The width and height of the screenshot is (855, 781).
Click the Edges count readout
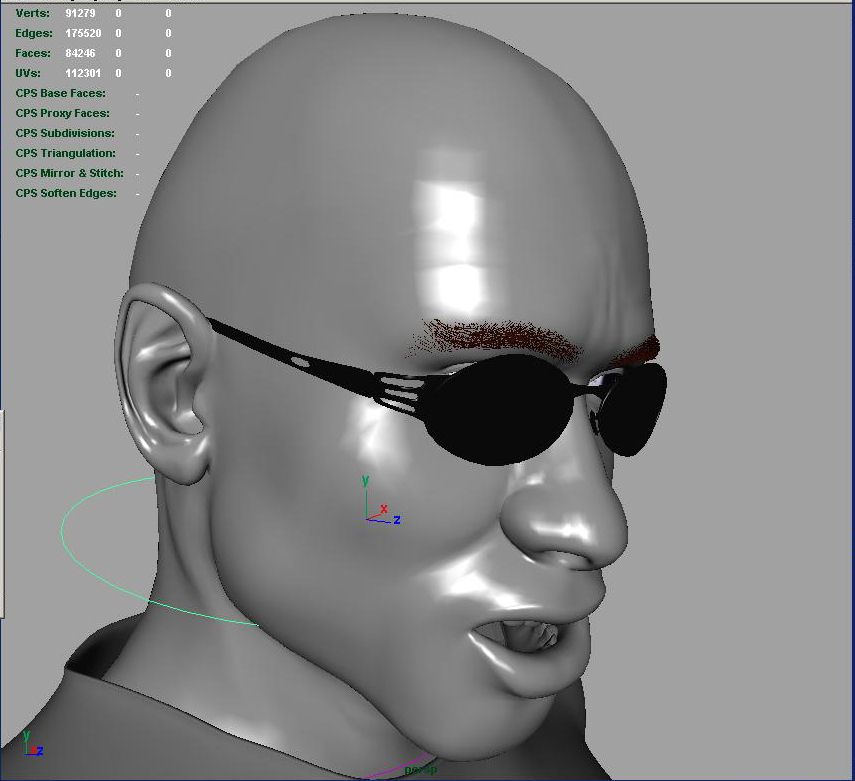click(x=83, y=33)
